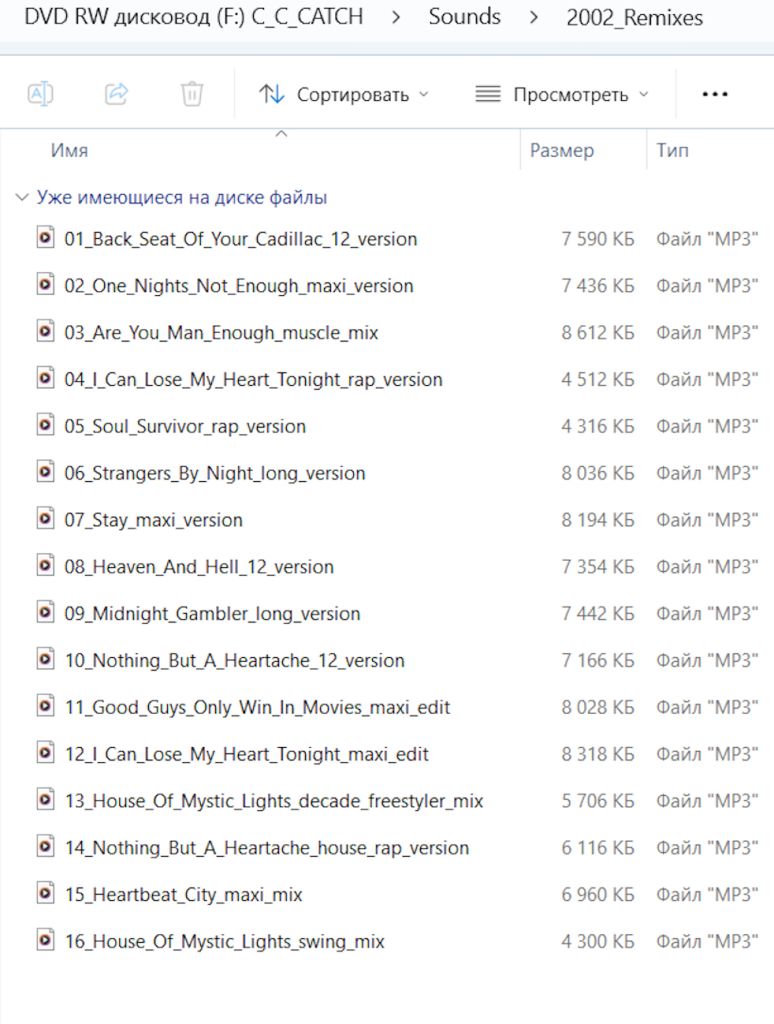Select file name 09_Midnight_Gambler_long_version
774x1024 pixels.
coord(212,614)
